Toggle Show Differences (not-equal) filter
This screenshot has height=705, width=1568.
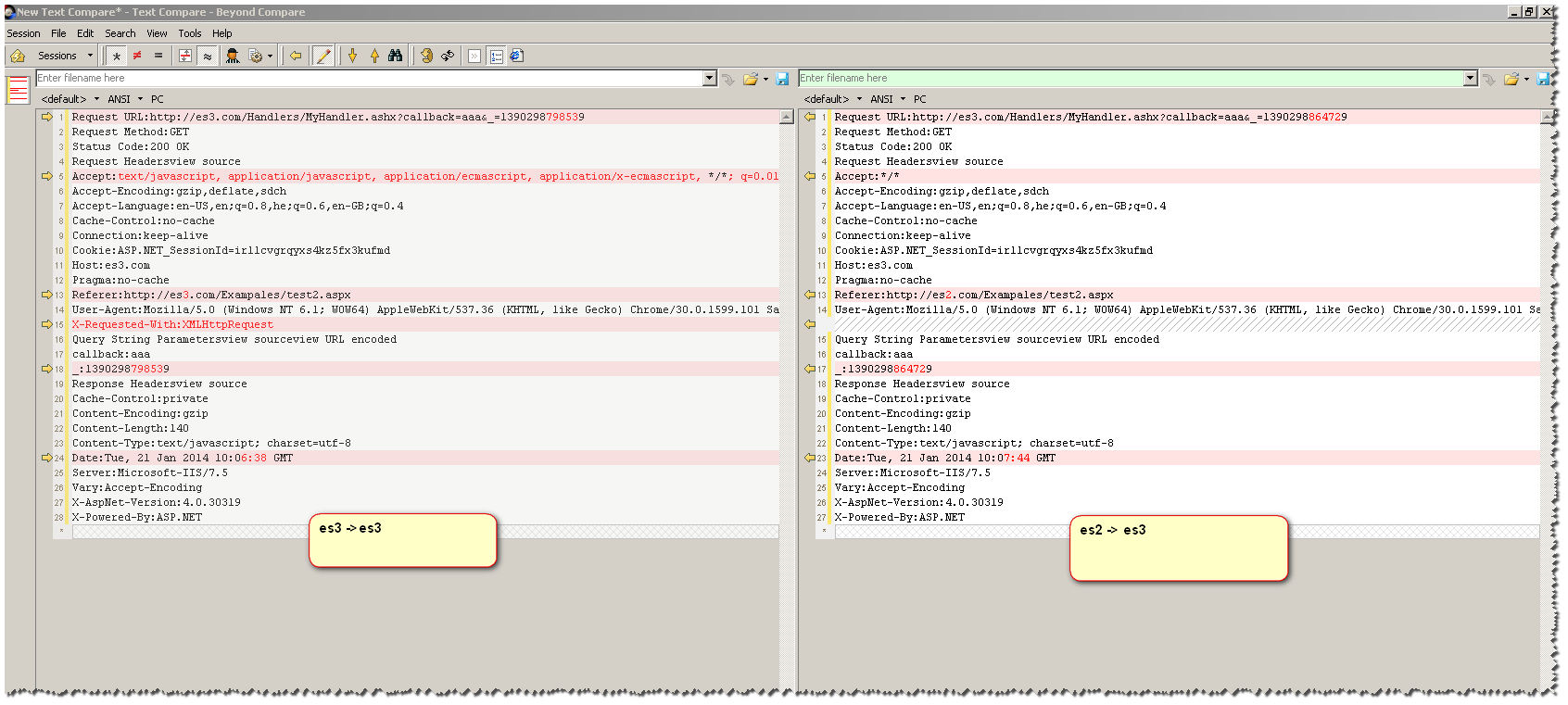[x=137, y=56]
